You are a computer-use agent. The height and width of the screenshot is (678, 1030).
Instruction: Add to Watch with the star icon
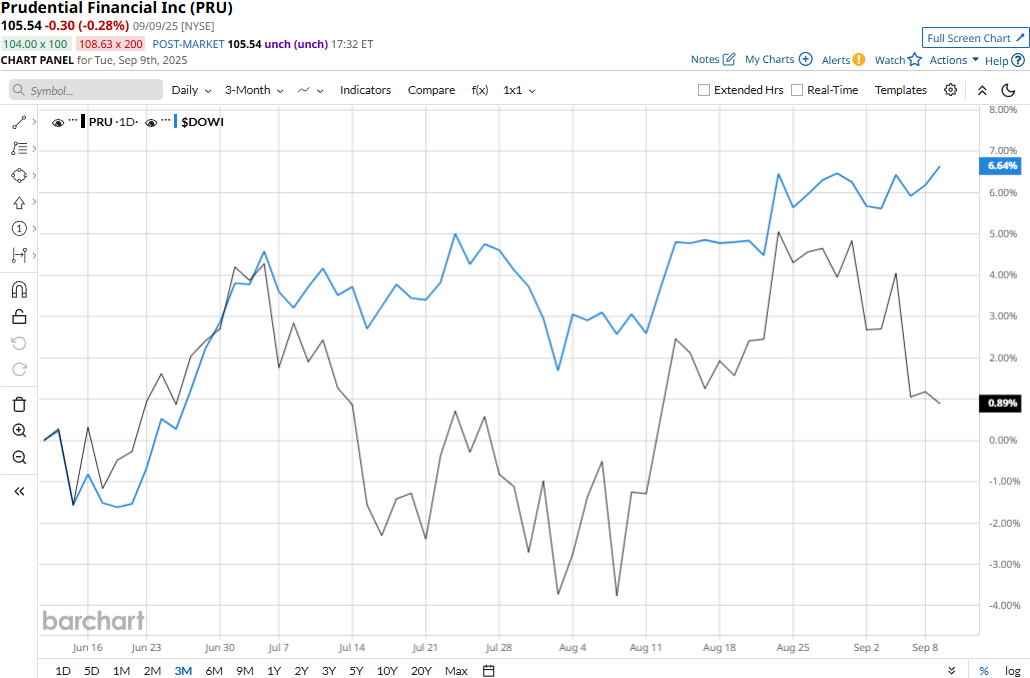915,60
